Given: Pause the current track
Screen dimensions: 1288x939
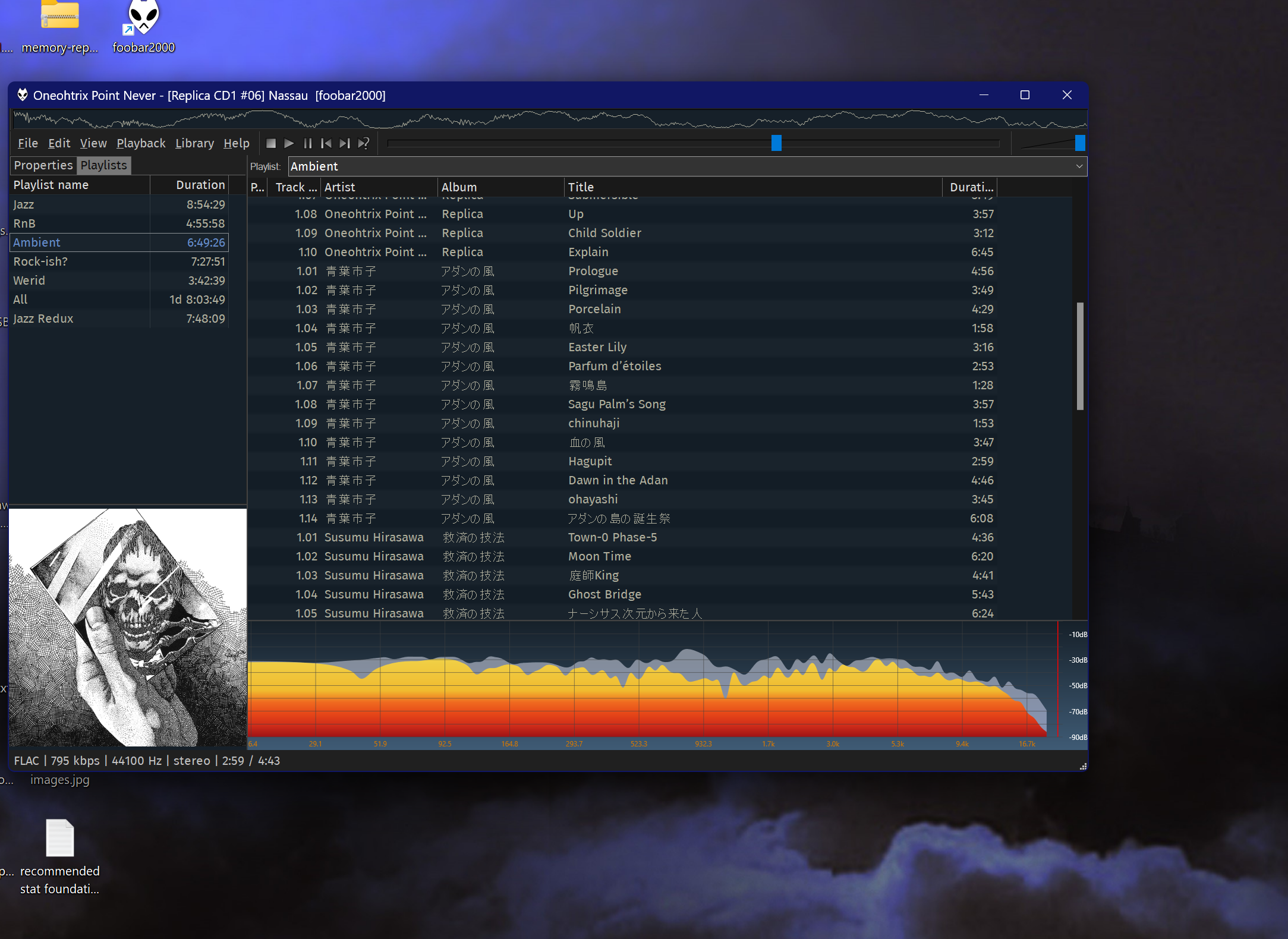Looking at the screenshot, I should pyautogui.click(x=308, y=143).
